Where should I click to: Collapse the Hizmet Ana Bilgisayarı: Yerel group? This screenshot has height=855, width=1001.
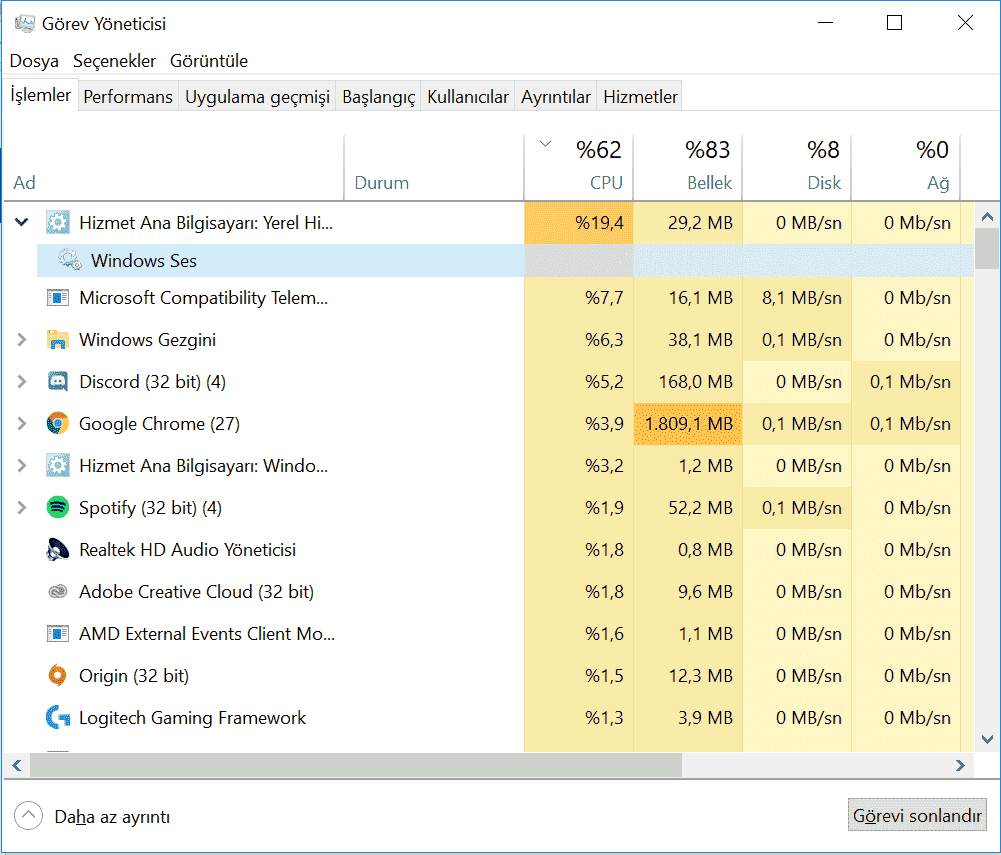[22, 222]
